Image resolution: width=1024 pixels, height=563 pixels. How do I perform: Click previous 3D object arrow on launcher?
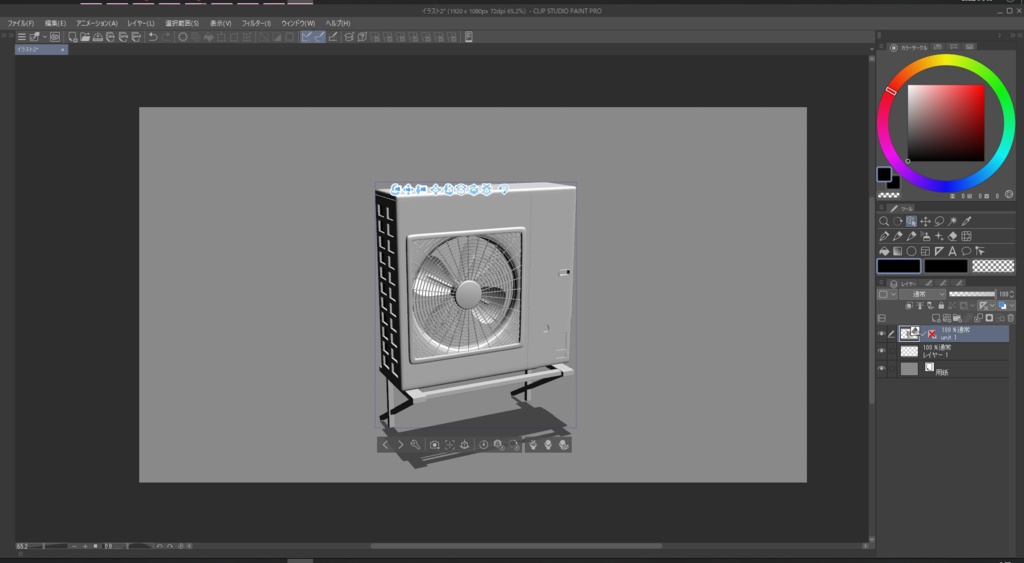pos(385,445)
